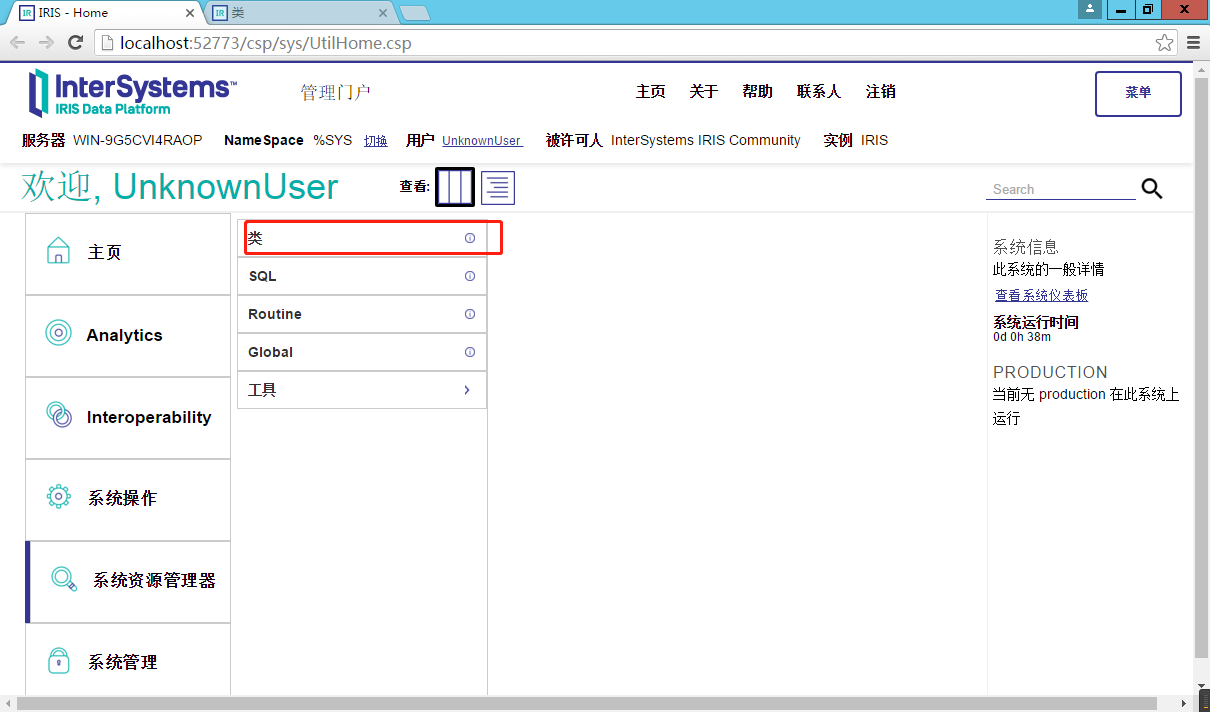Switch to column view icon
The height and width of the screenshot is (712, 1210).
point(455,187)
